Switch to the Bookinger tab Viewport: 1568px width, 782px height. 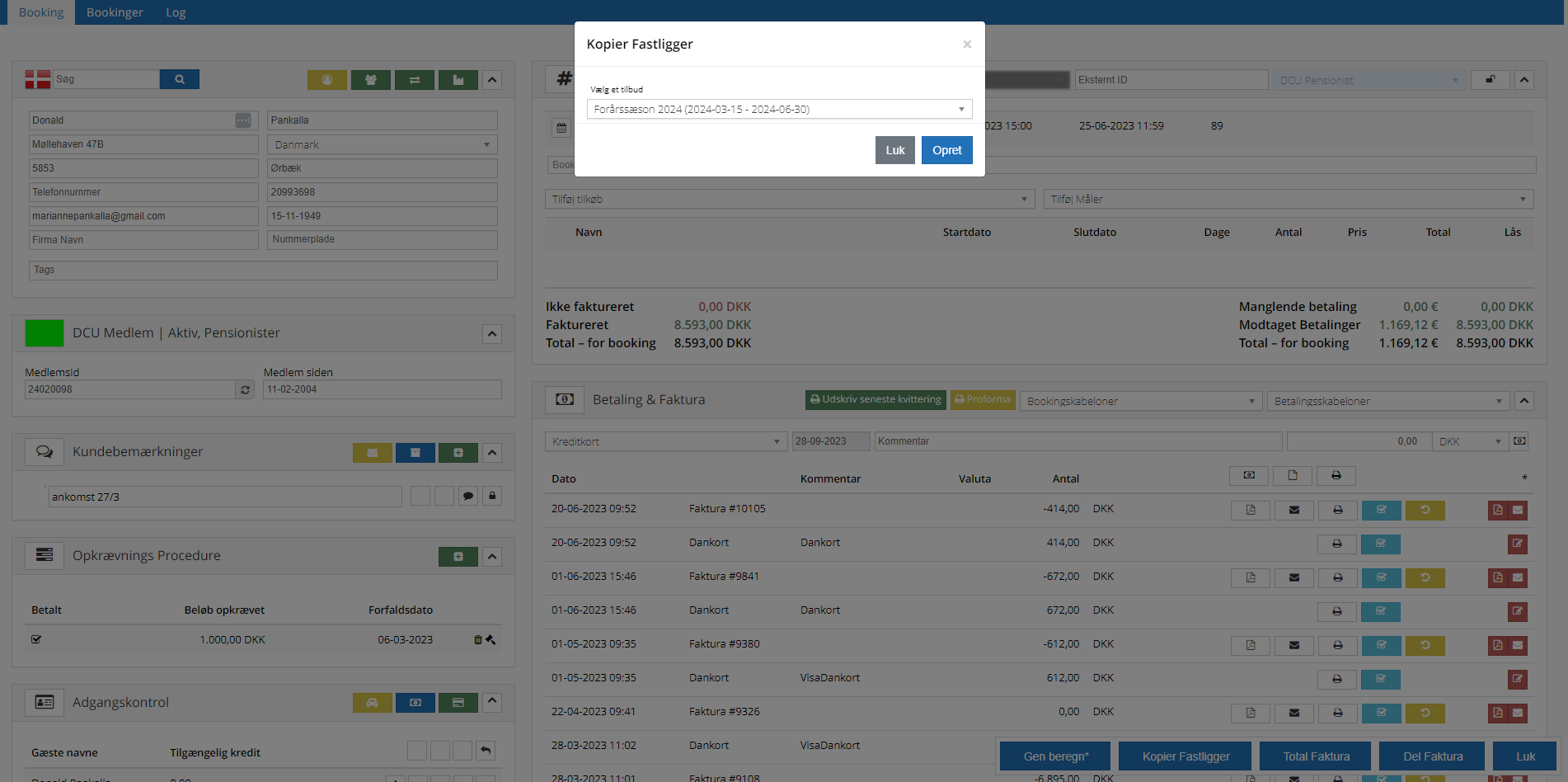[x=115, y=12]
